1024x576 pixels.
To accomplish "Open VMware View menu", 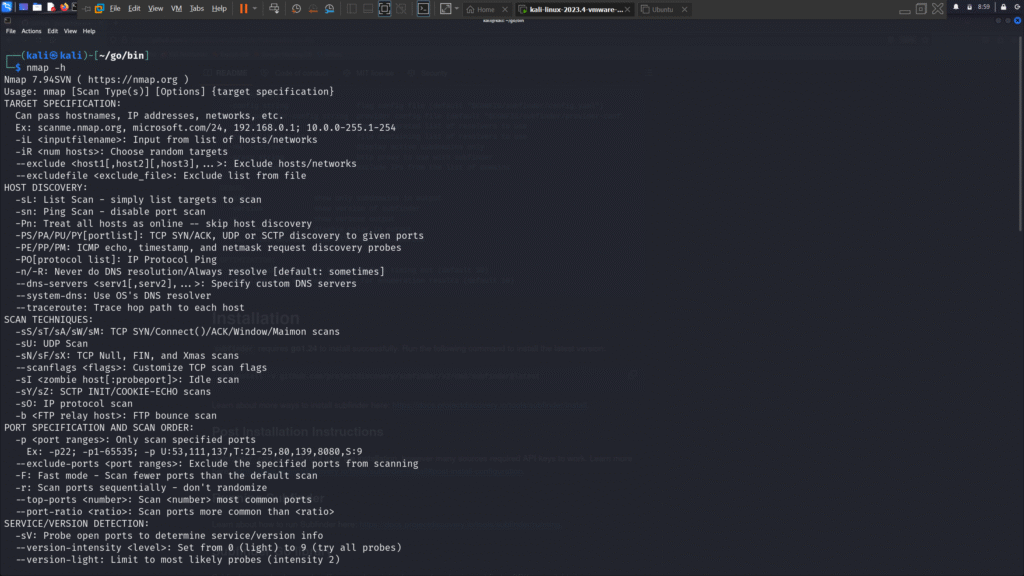I will coord(155,9).
